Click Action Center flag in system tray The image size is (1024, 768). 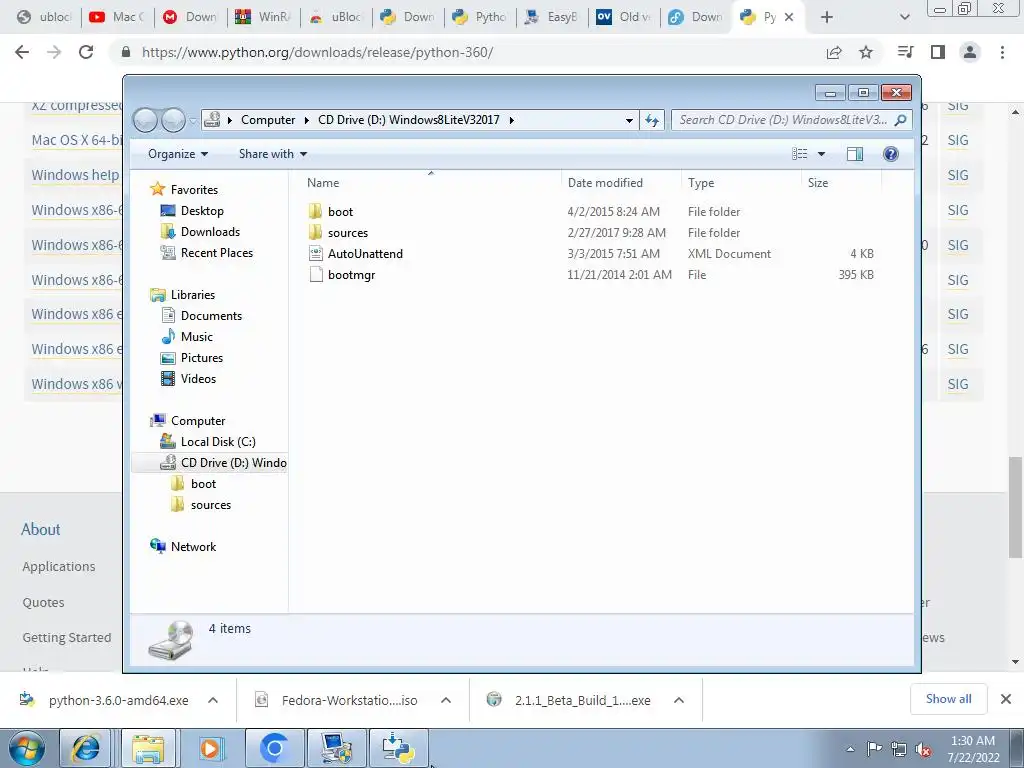pyautogui.click(x=874, y=750)
